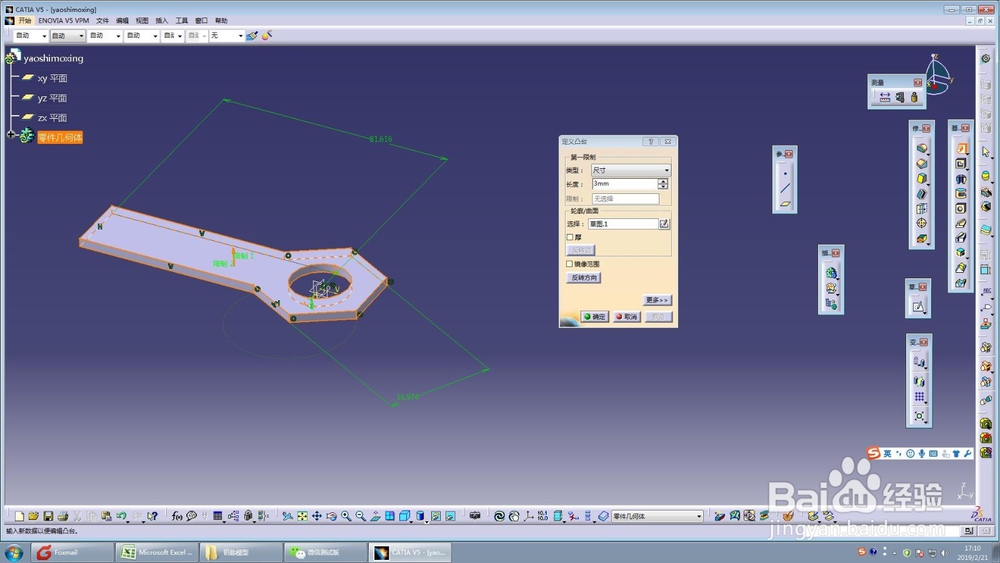Click the rectangular pattern grid icon
The width and height of the screenshot is (1000, 563).
tap(919, 397)
